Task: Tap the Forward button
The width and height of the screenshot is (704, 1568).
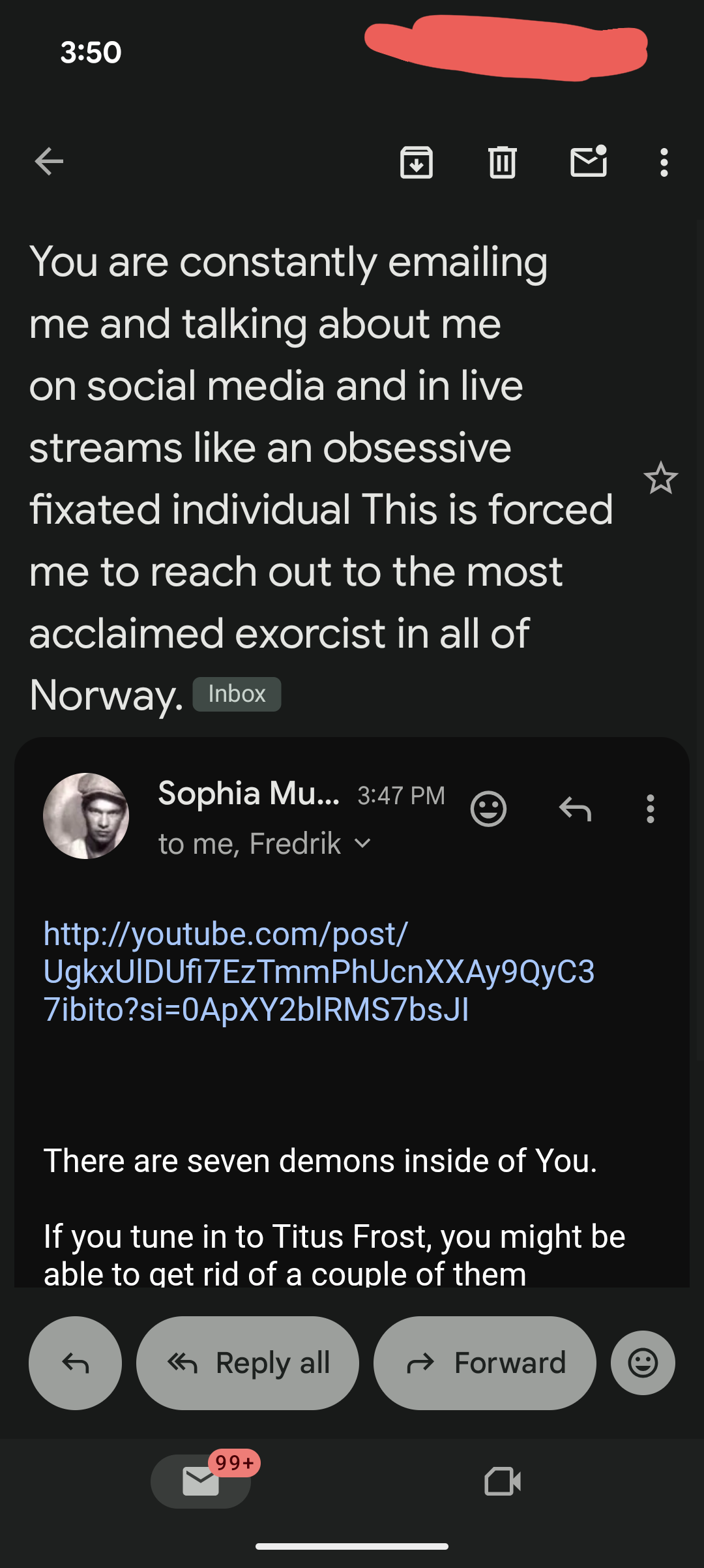Action: [x=485, y=1363]
